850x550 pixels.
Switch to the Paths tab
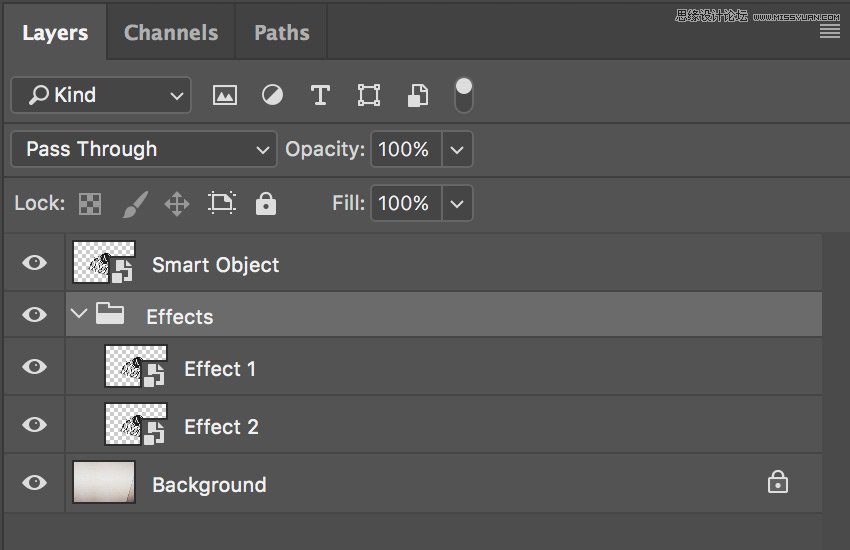tap(281, 33)
